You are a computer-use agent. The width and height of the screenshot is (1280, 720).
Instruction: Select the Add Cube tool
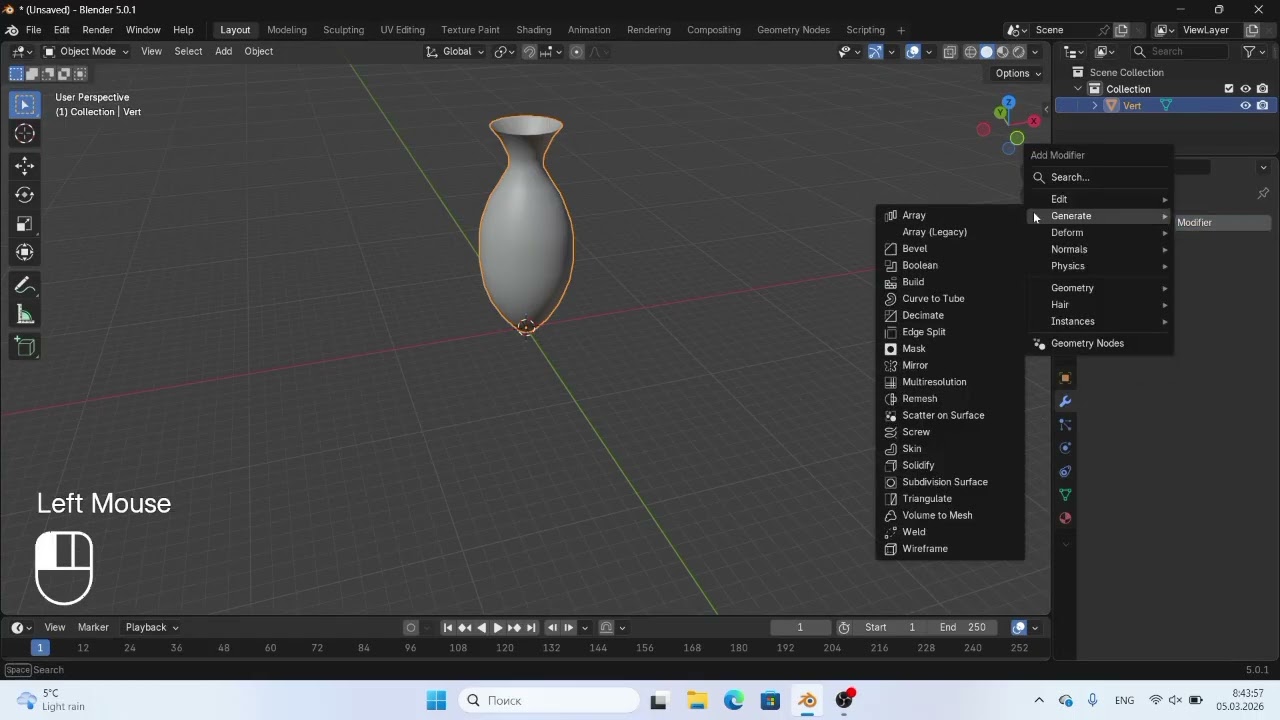tap(25, 347)
